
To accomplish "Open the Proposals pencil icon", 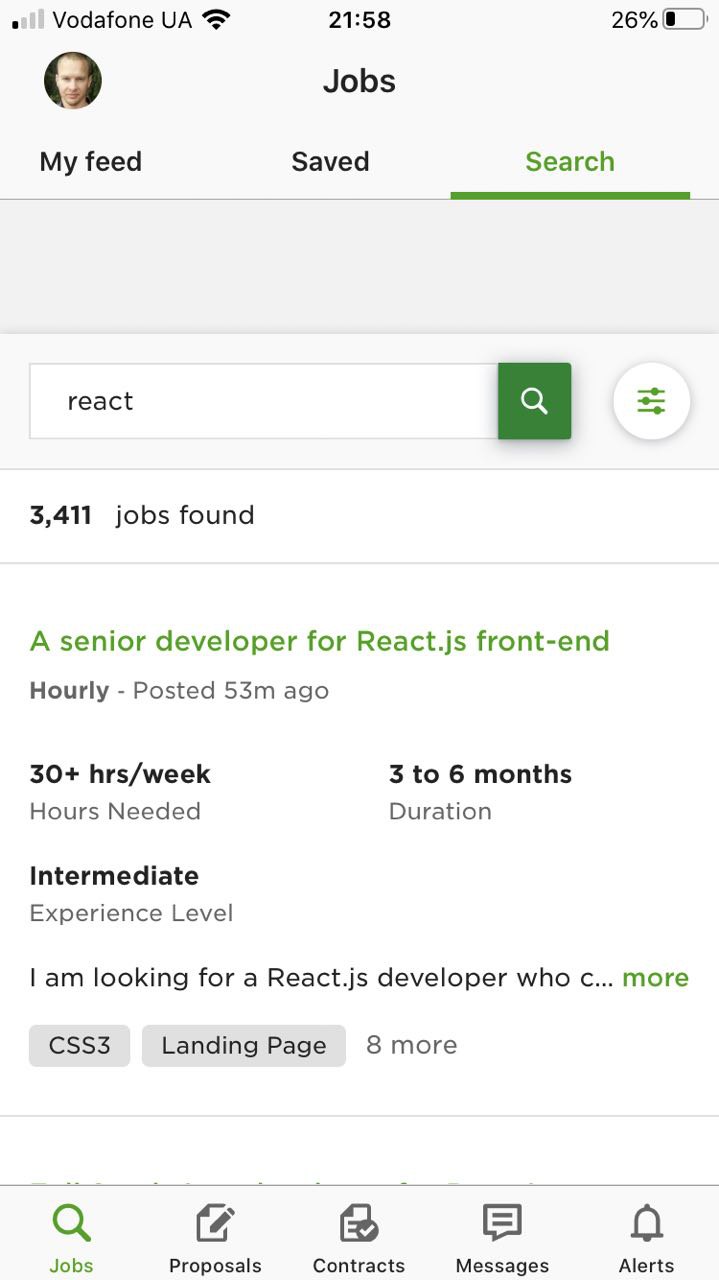I will [x=215, y=1223].
